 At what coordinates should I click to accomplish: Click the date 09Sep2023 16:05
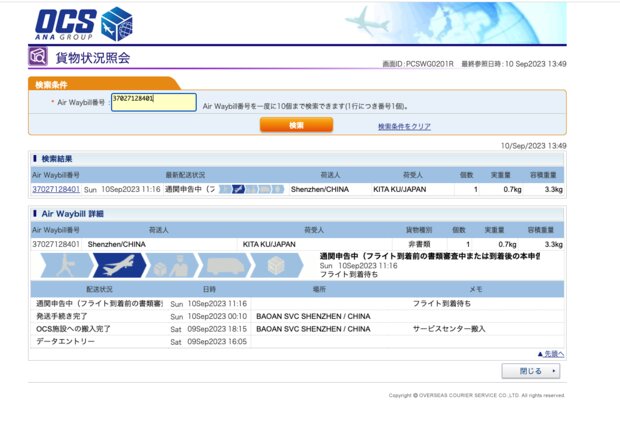point(217,341)
